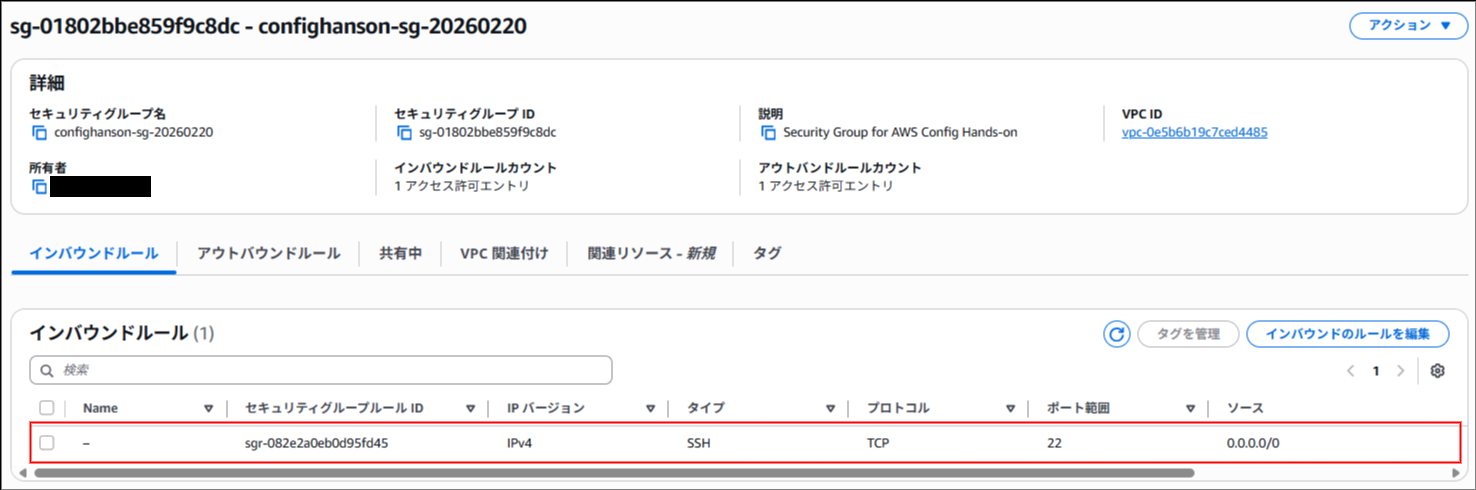This screenshot has width=1476, height=490.
Task: Open inbound rules table preferences gear
Action: pos(1438,371)
